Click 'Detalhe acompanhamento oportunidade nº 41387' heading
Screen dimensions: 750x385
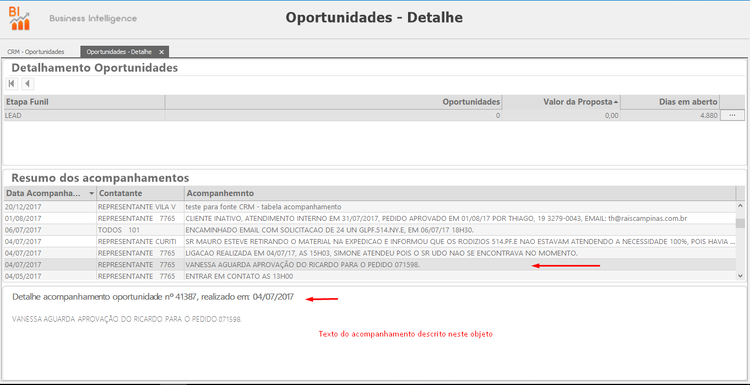(x=153, y=297)
